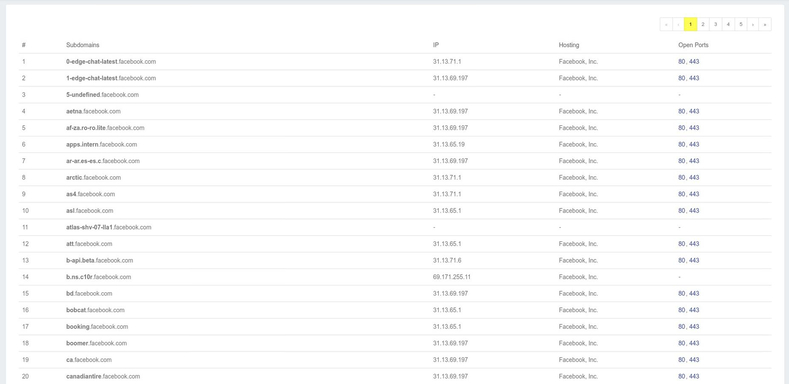This screenshot has width=789, height=384.
Task: Click IP 31.13.69.197 in canadiantire row
Action: [450, 376]
